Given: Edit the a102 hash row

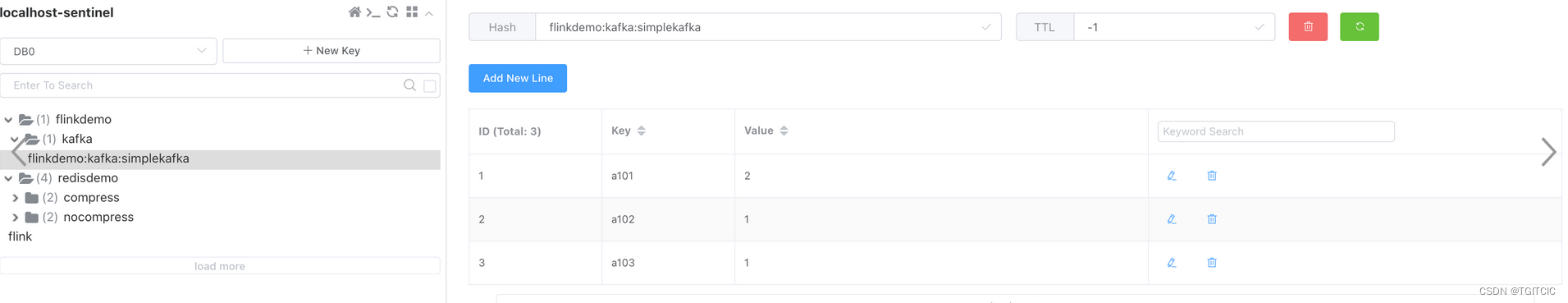Looking at the screenshot, I should click(1172, 219).
